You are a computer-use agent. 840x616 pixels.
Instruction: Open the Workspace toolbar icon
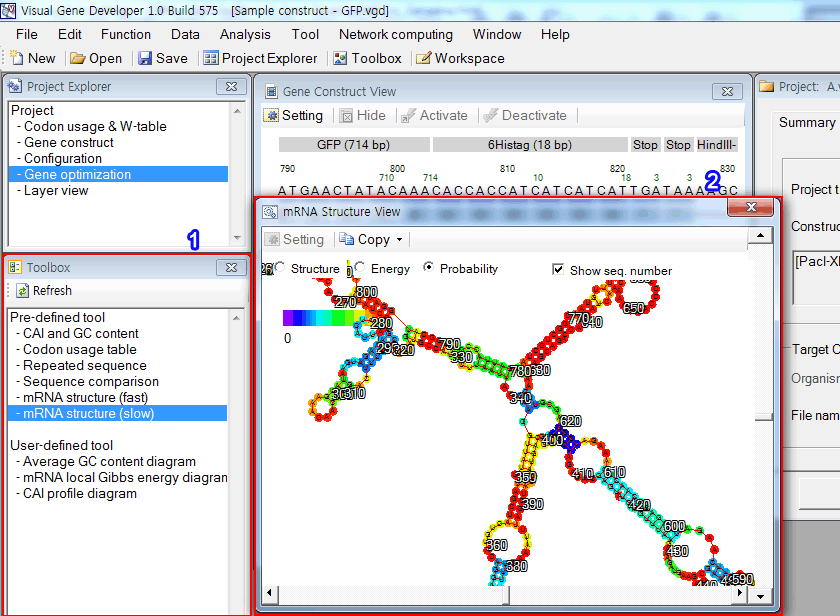(423, 58)
